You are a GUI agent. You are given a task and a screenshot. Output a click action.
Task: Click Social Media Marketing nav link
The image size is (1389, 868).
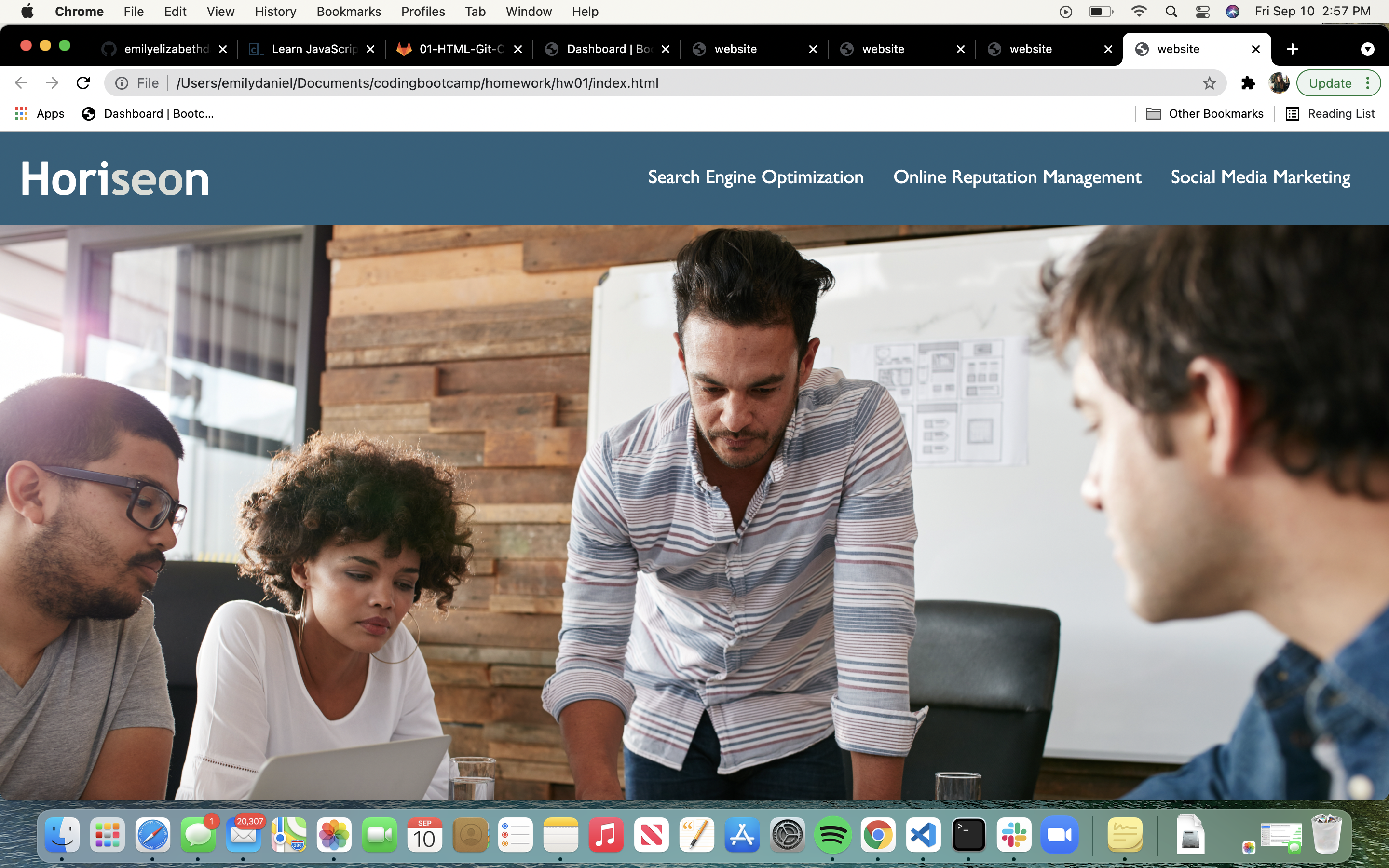(1261, 177)
